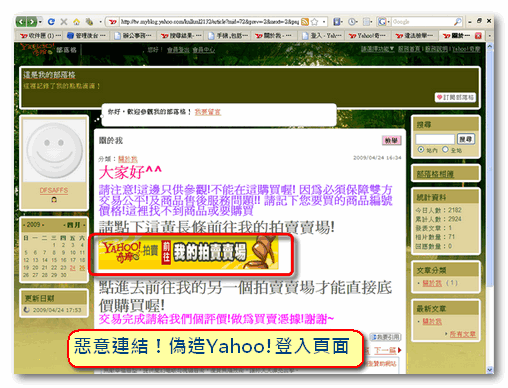Screen dimensions: 508x388
Task: Bookmark the page with the star icon
Action: [314, 22]
